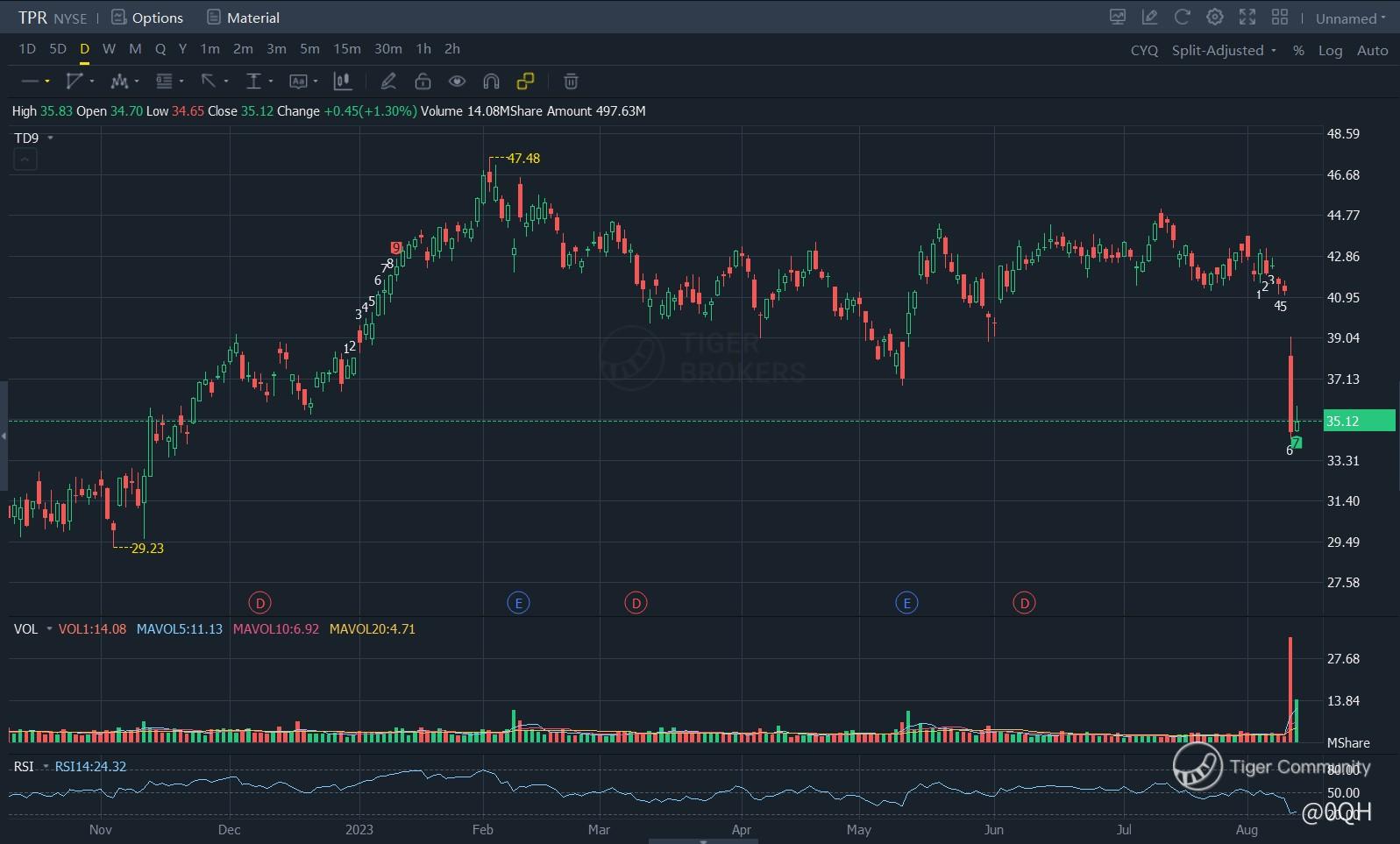The height and width of the screenshot is (844, 1400).
Task: Enter fullscreen with the expand icon
Action: 1247,18
